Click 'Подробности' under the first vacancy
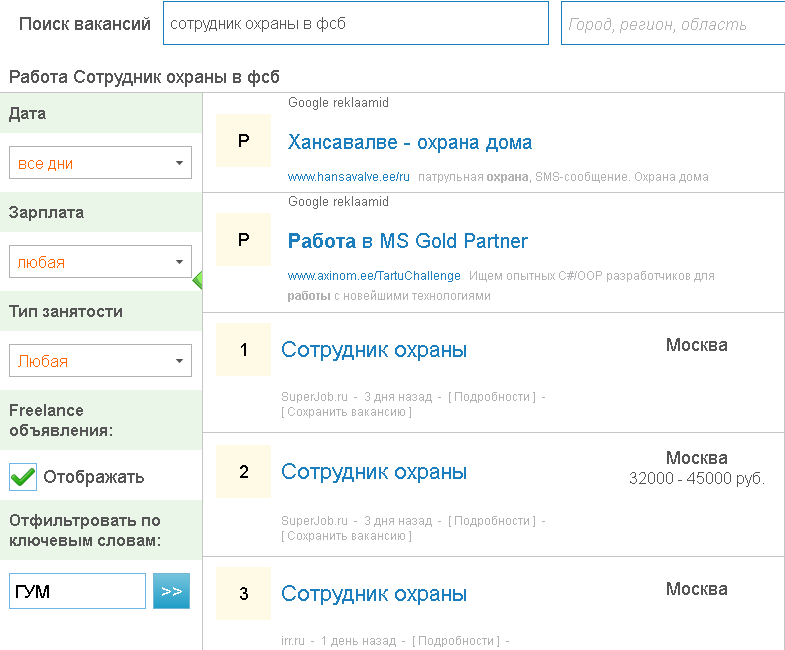Screen dimensions: 785x650 tap(491, 397)
